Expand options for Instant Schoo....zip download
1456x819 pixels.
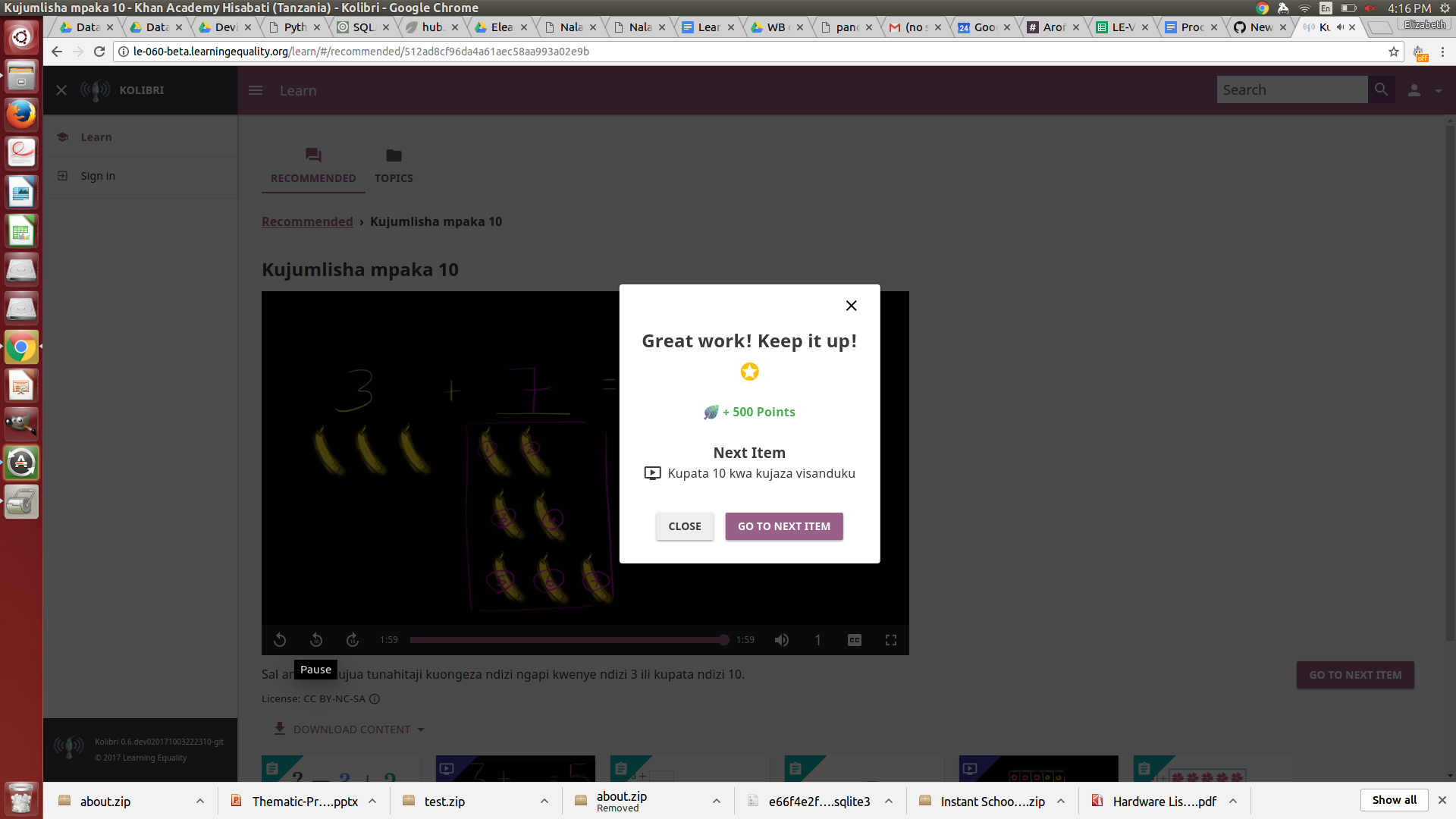click(1061, 802)
